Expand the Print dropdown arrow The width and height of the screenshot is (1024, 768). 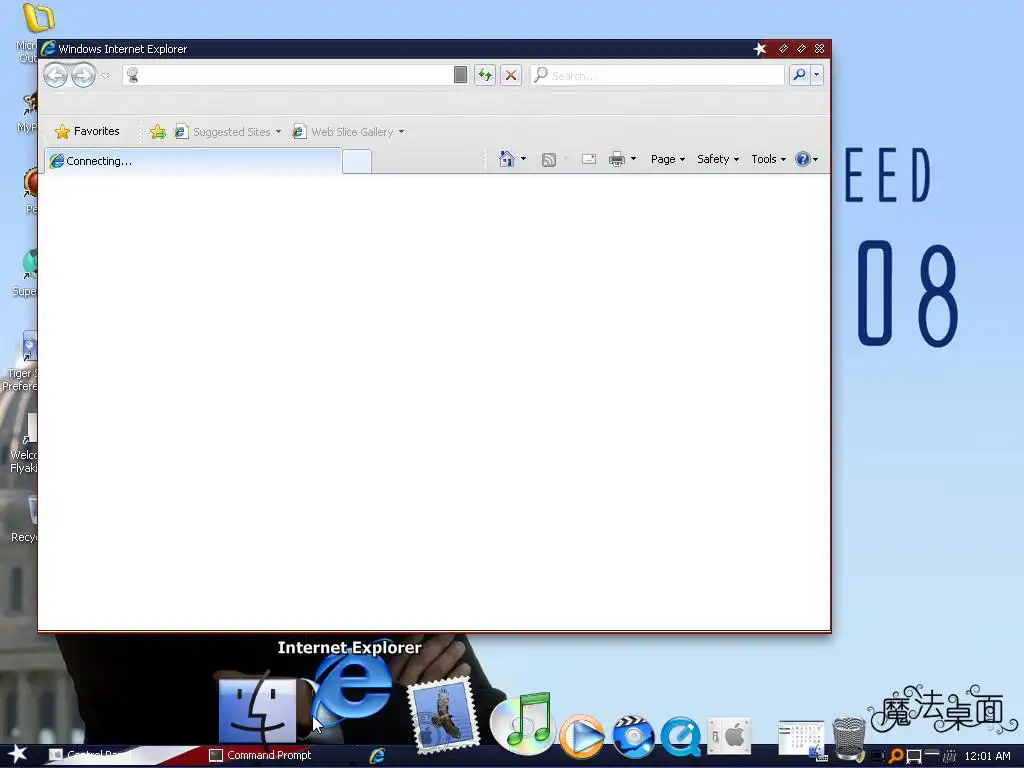click(x=633, y=159)
